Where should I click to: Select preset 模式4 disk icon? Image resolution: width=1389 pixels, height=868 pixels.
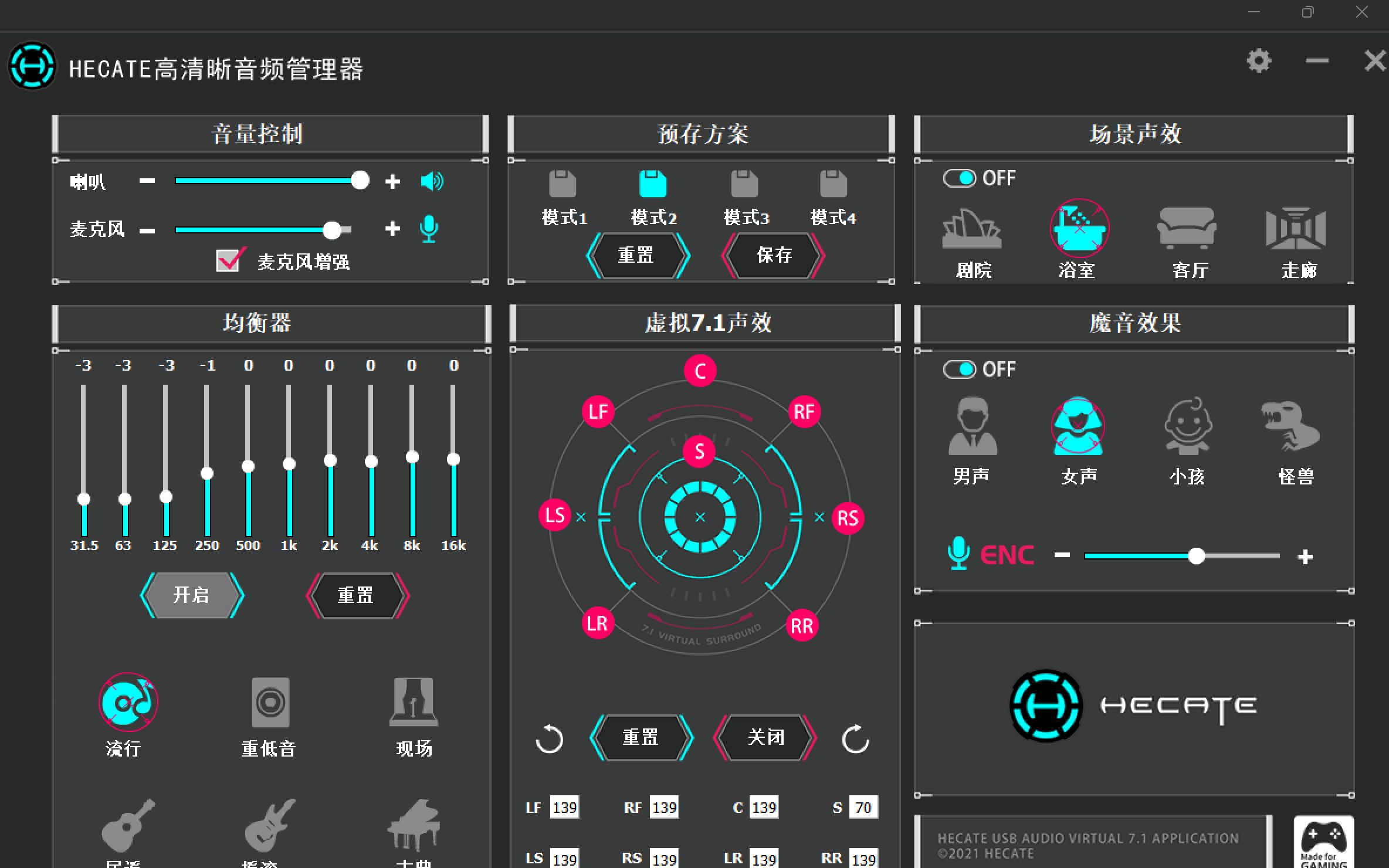[x=834, y=184]
